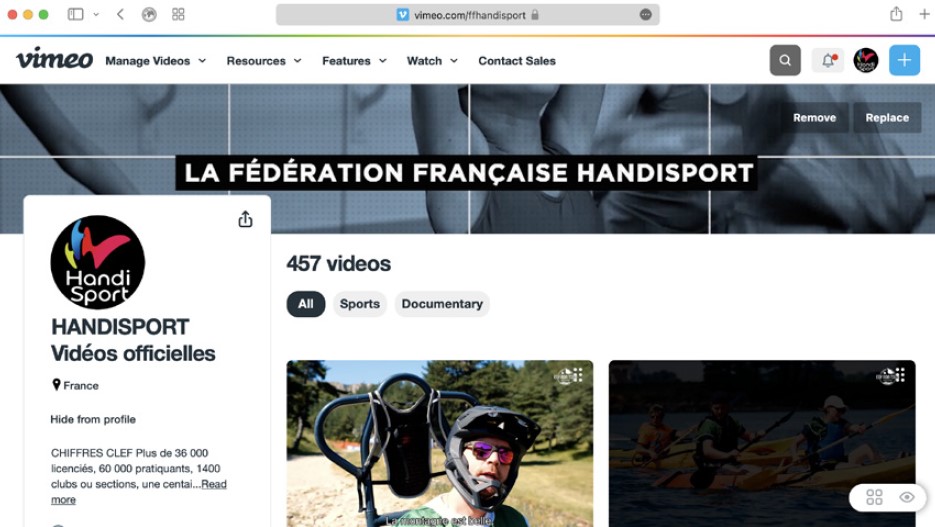Select the Sports filter tab
Image resolution: width=935 pixels, height=527 pixels.
click(360, 304)
